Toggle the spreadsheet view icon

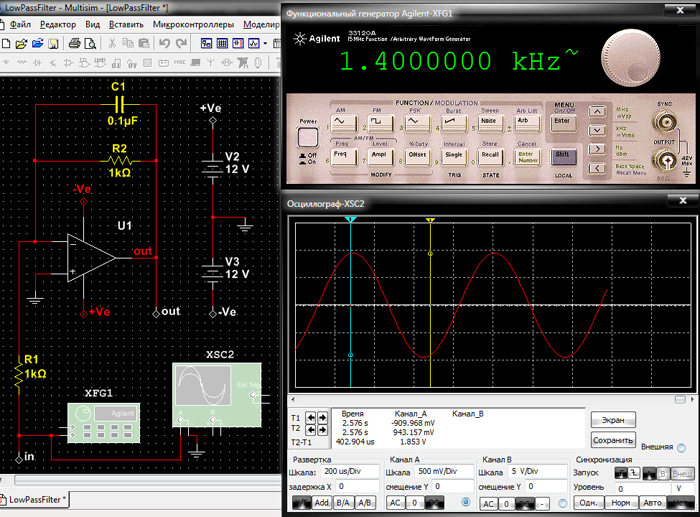coord(222,43)
